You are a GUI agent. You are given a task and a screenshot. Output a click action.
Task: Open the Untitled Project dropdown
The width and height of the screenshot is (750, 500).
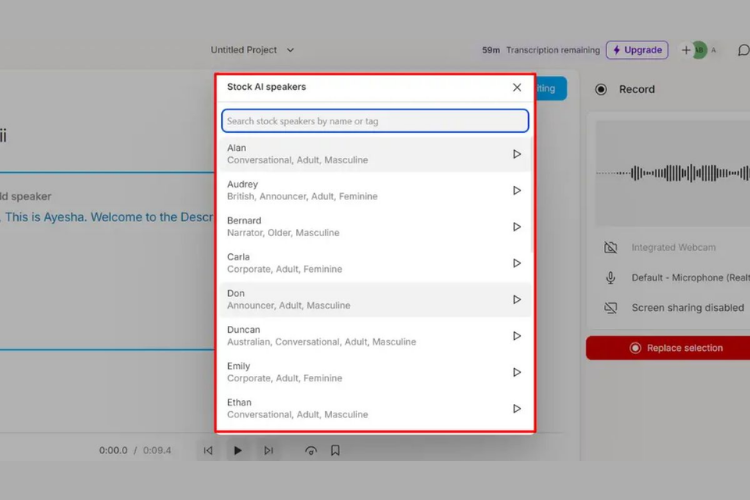[x=253, y=50]
